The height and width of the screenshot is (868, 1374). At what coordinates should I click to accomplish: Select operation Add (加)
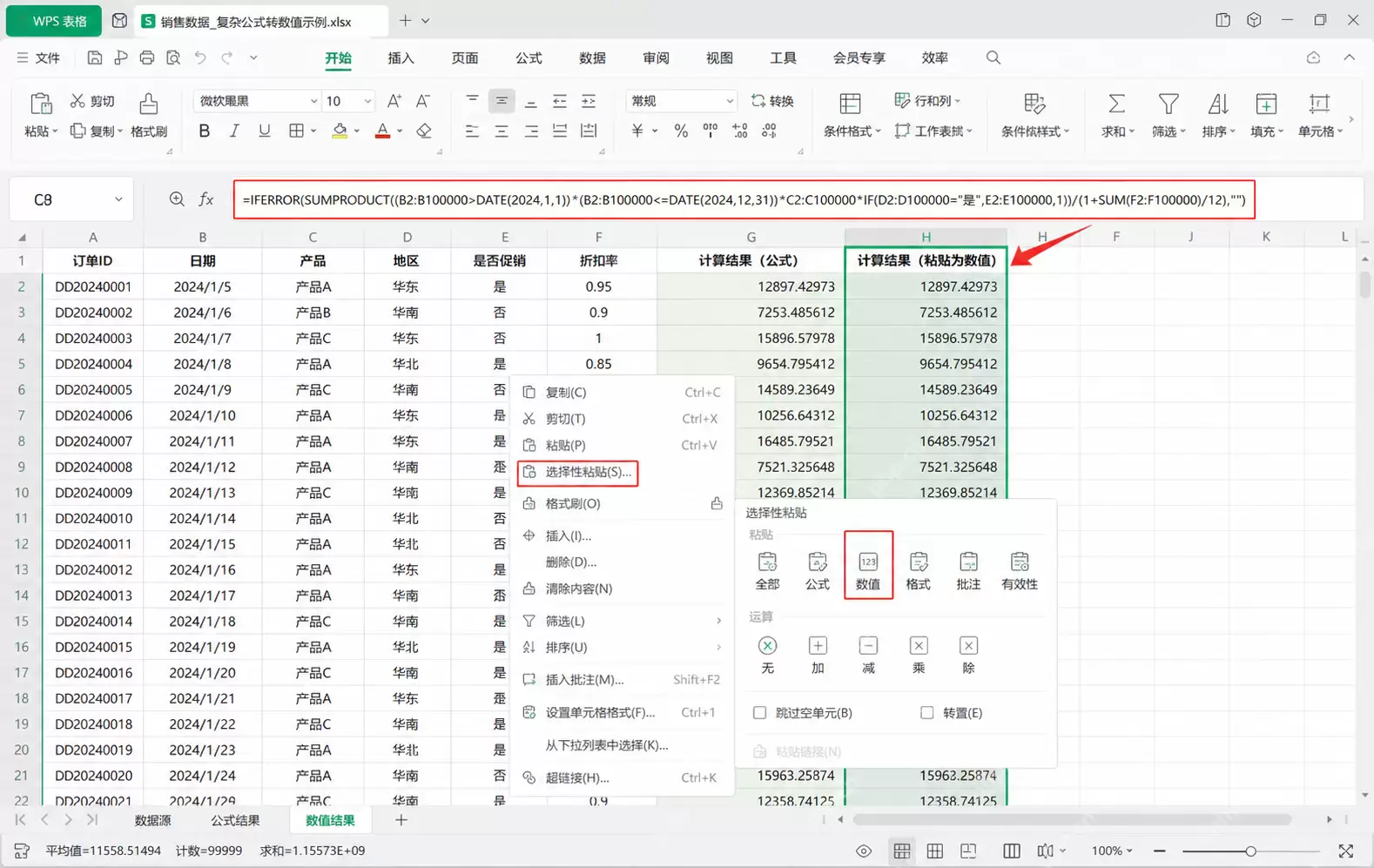818,654
